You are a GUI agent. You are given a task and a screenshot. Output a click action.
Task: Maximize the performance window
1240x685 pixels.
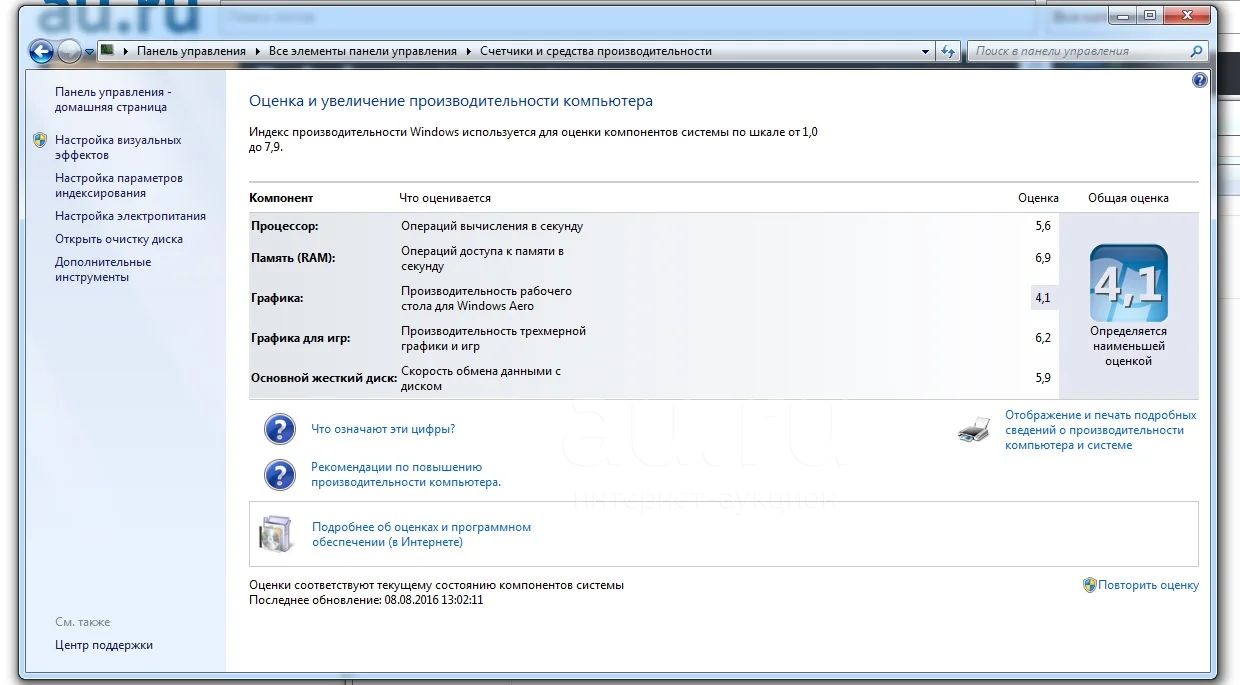coord(1150,15)
